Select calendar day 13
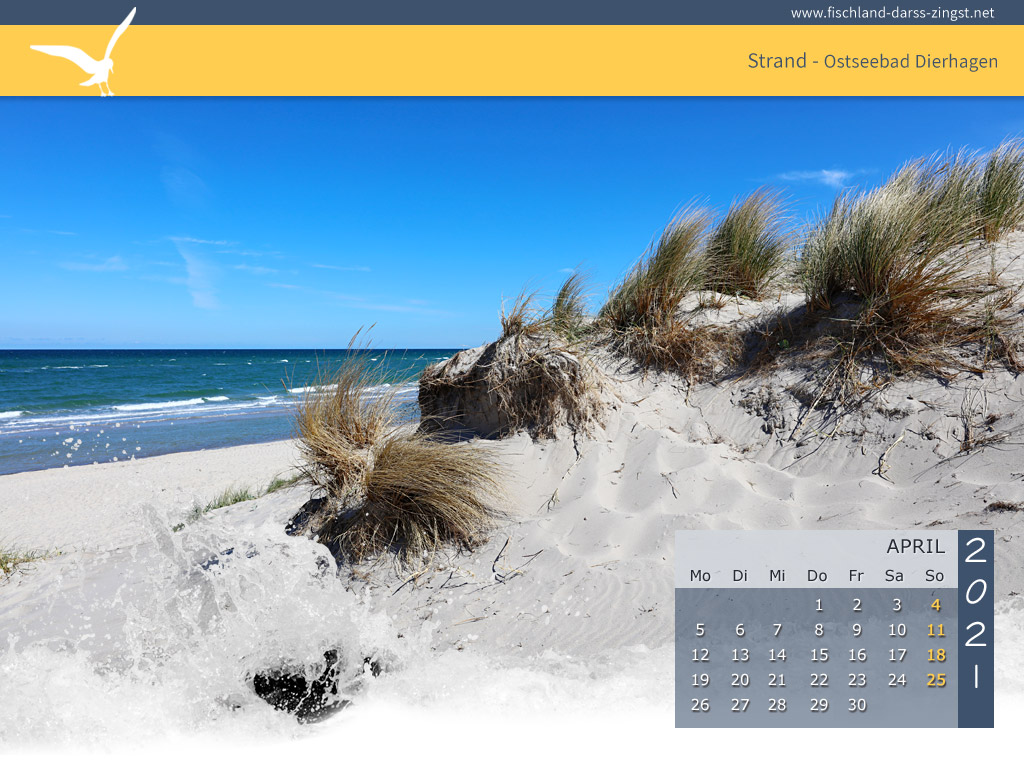Image resolution: width=1024 pixels, height=768 pixels. [x=740, y=654]
